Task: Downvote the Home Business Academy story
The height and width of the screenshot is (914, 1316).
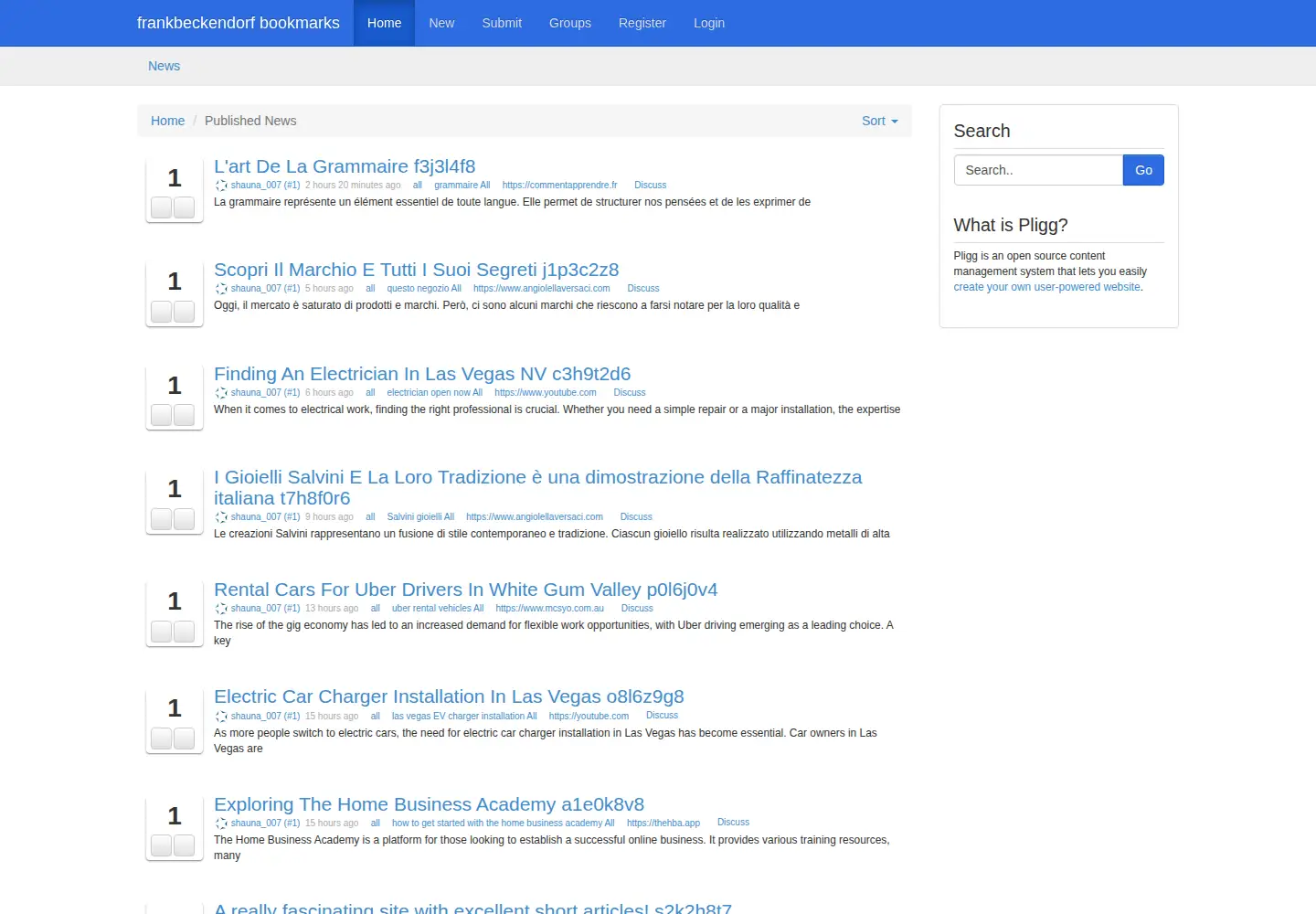Action: click(184, 845)
